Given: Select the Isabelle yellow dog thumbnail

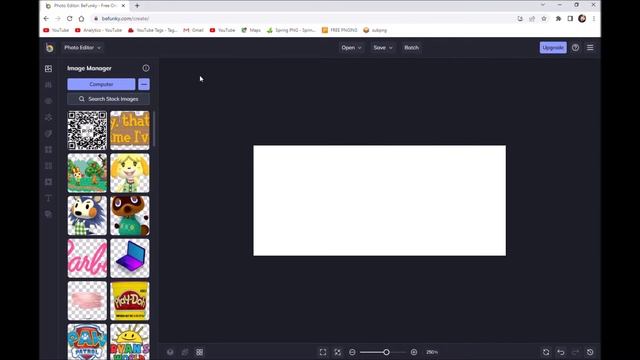Looking at the screenshot, I should coord(130,173).
